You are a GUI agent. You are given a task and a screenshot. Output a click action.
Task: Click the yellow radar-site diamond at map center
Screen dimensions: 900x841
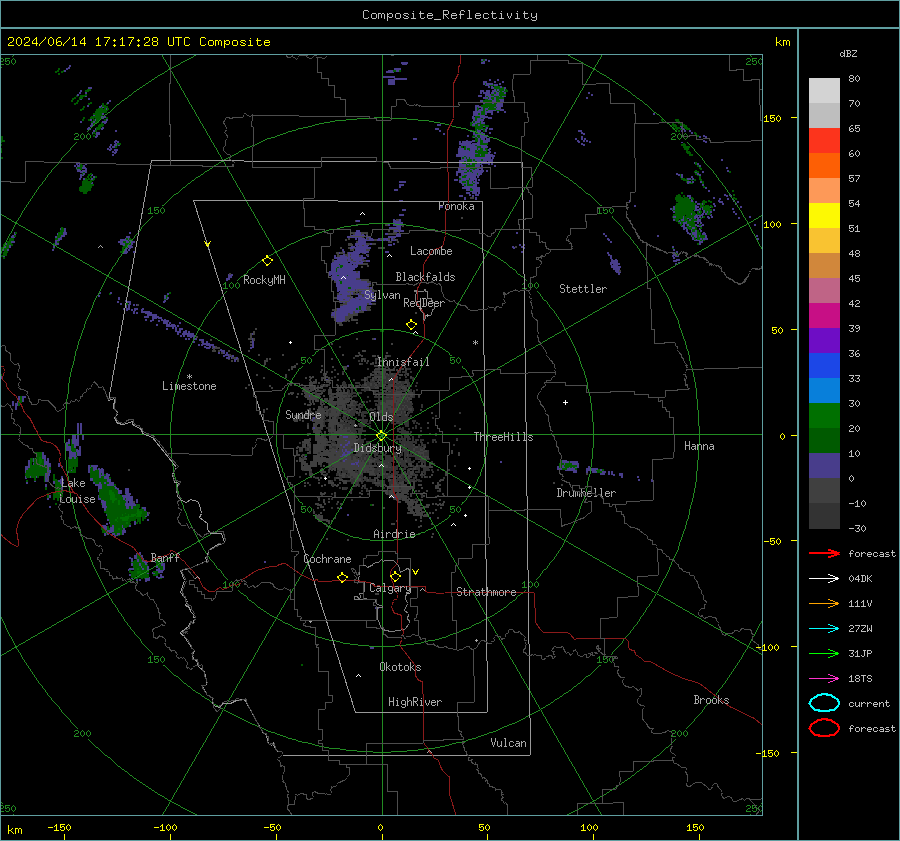point(381,435)
